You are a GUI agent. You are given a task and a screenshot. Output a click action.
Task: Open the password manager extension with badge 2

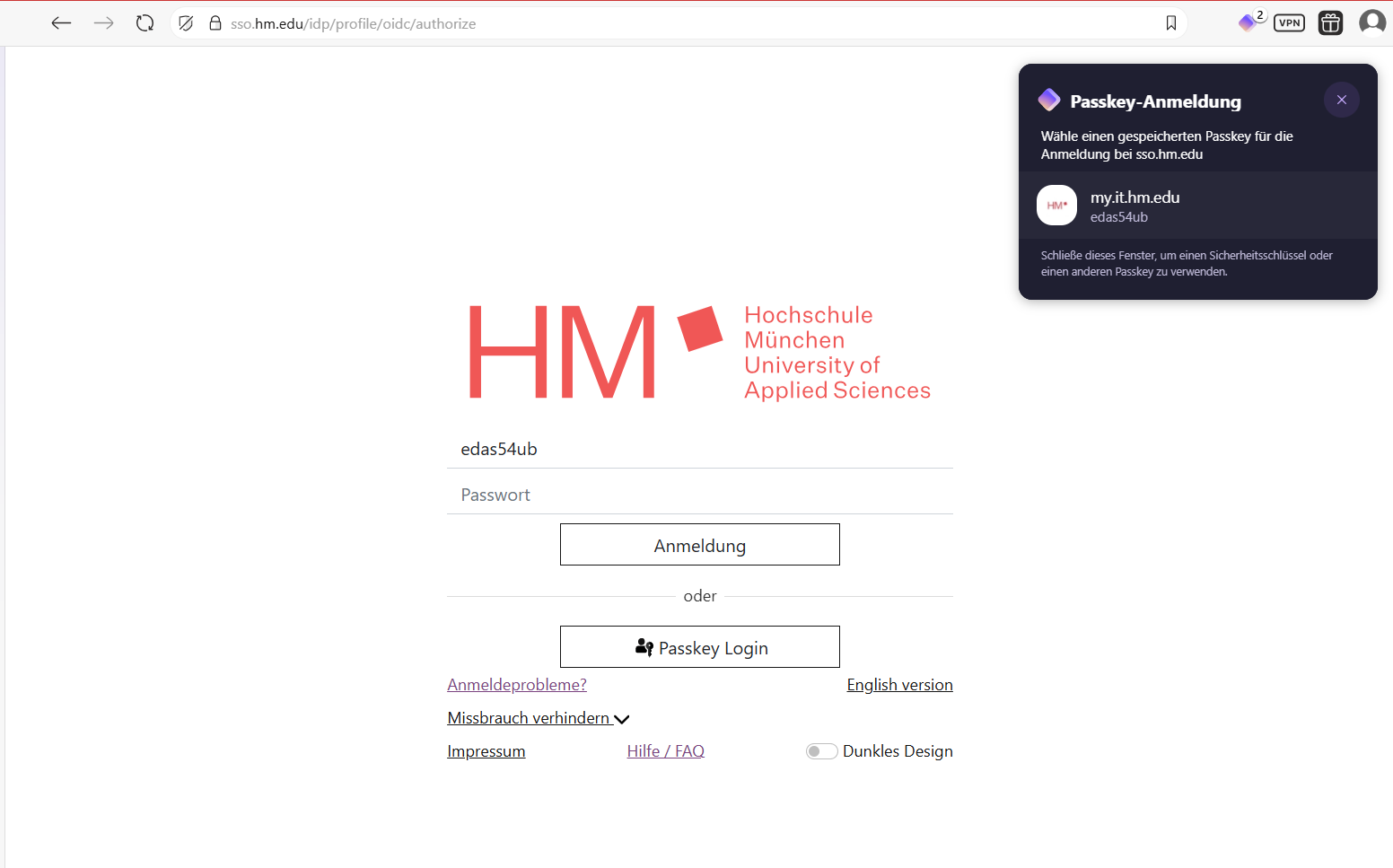pos(1248,23)
